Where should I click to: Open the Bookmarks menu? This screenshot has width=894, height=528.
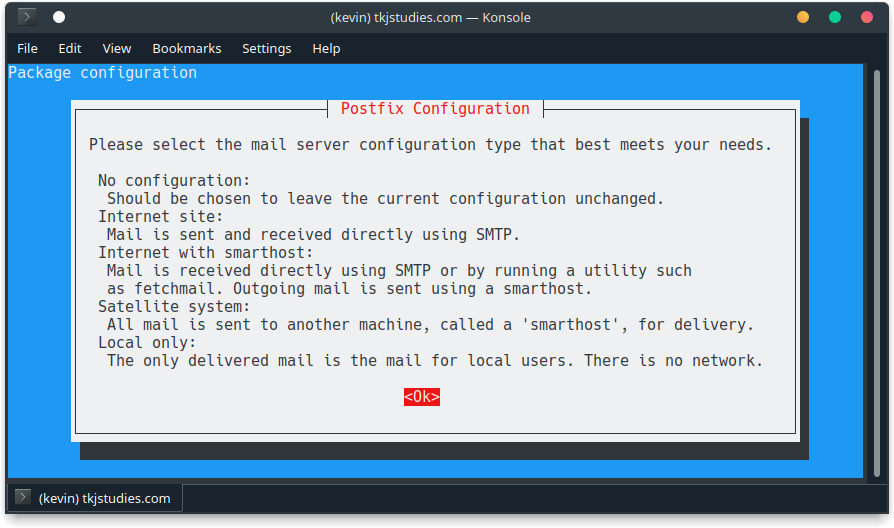[186, 48]
